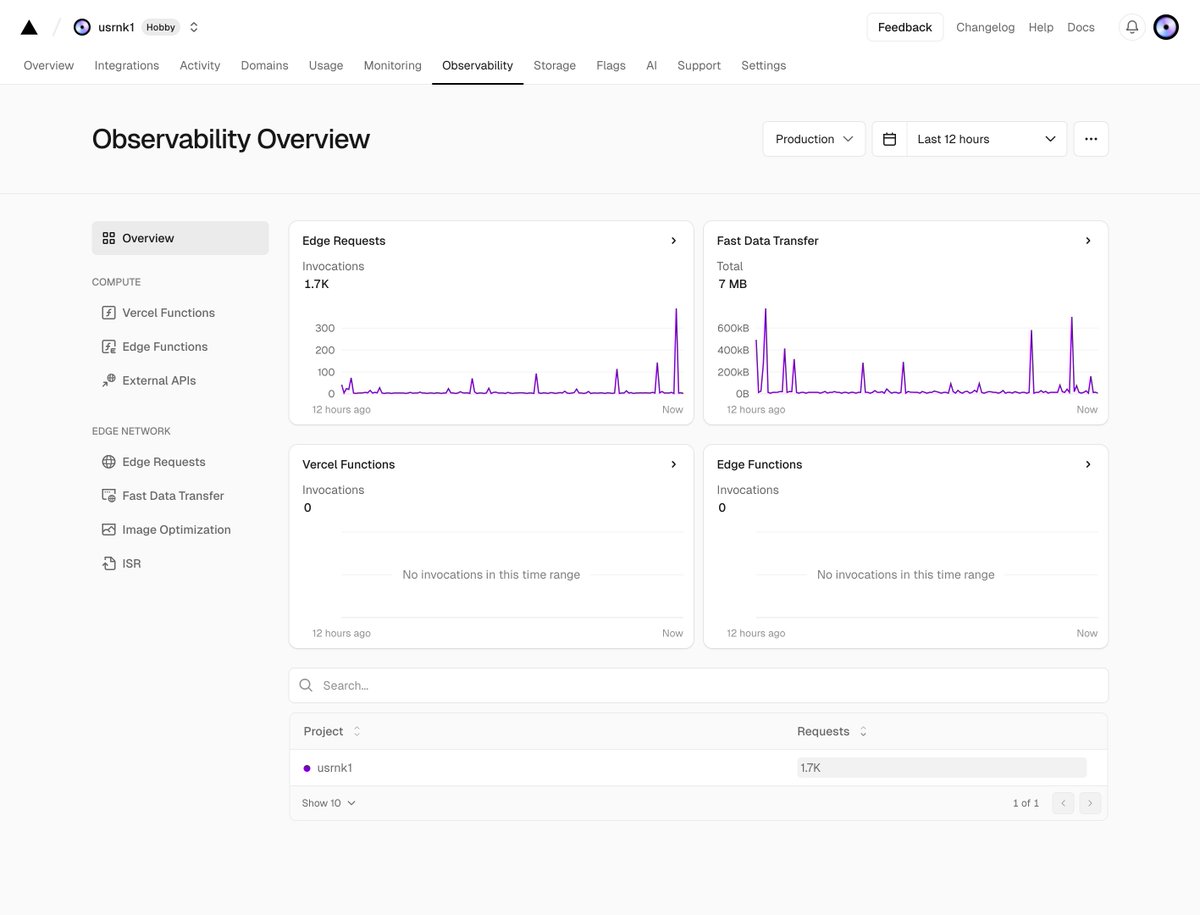Image resolution: width=1200 pixels, height=915 pixels.
Task: Click the ISR sidebar icon
Action: coord(109,564)
